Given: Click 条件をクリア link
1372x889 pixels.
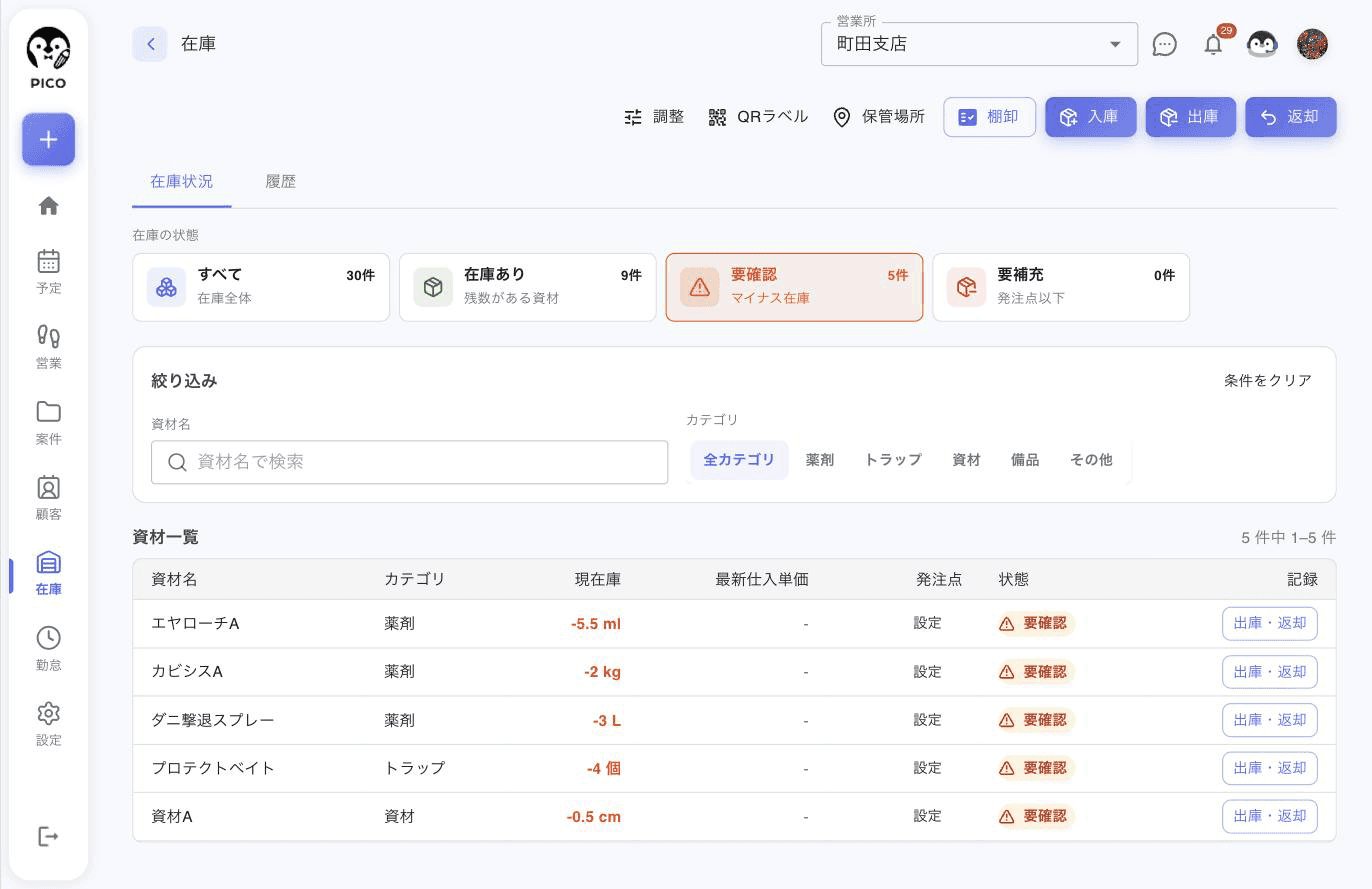Looking at the screenshot, I should [1268, 381].
